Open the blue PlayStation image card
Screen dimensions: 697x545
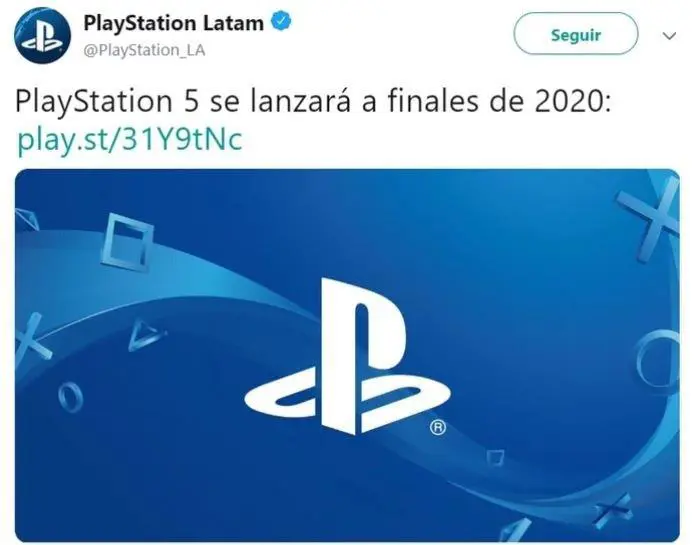point(347,355)
